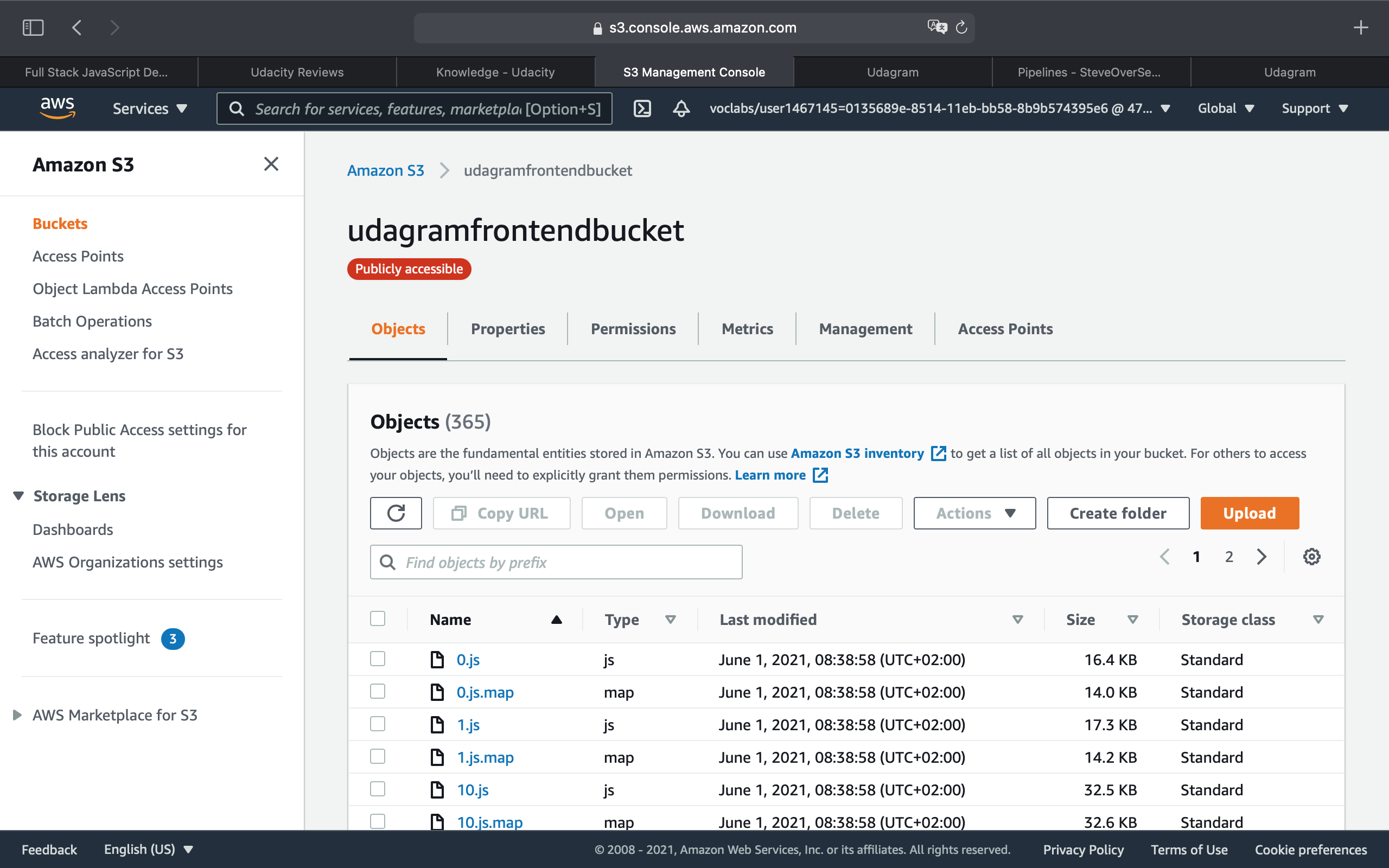The image size is (1389, 868).
Task: Click the refresh objects icon
Action: point(396,512)
